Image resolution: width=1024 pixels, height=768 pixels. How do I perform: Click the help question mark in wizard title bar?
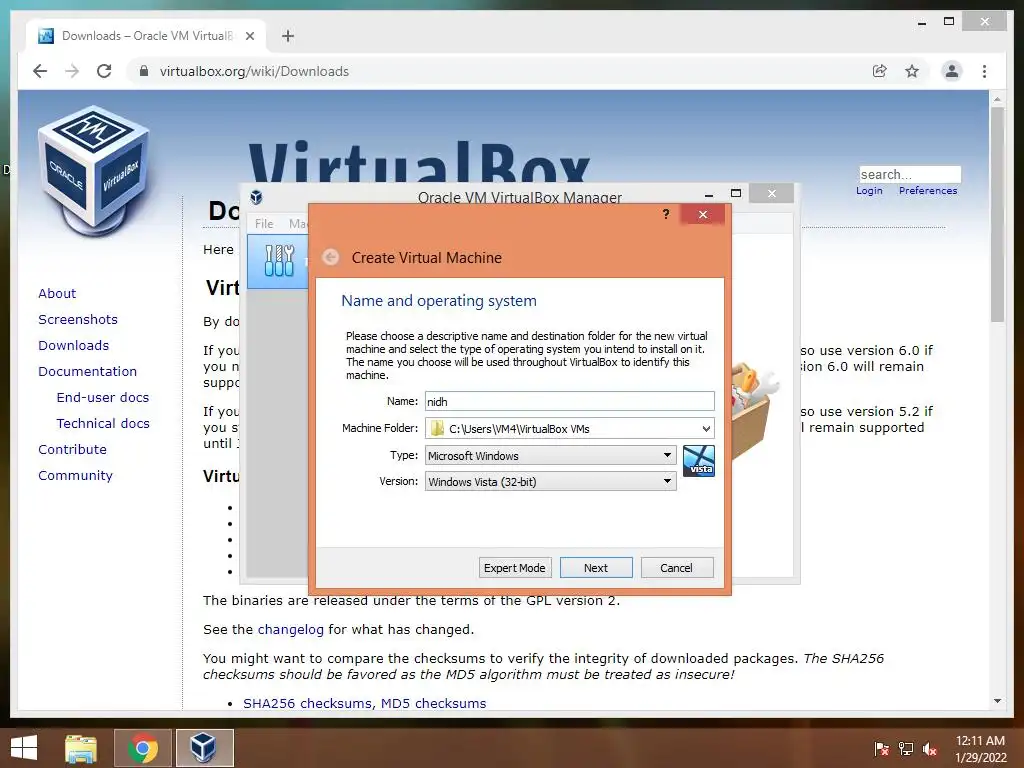tap(665, 214)
